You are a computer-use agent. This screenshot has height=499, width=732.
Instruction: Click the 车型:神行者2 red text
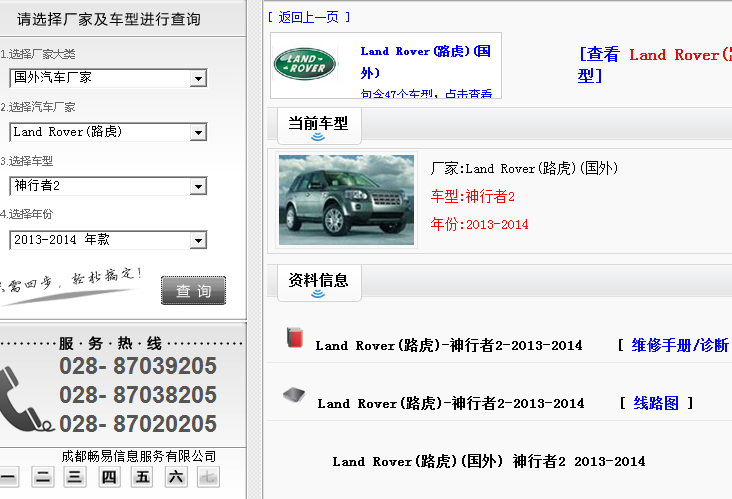(472, 197)
